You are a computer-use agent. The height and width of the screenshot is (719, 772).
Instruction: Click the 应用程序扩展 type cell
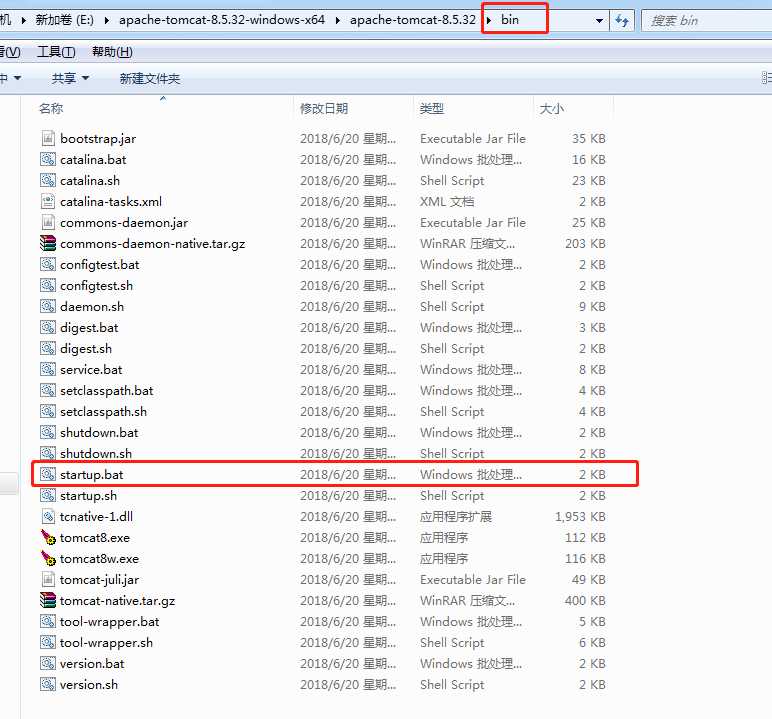[x=456, y=517]
